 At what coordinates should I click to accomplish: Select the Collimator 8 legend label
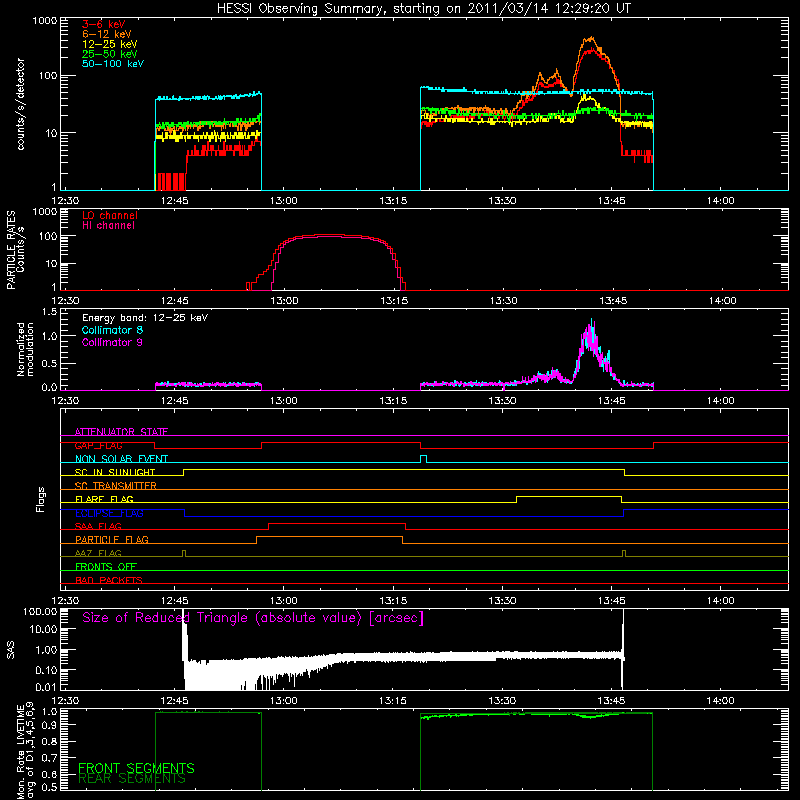pos(112,330)
